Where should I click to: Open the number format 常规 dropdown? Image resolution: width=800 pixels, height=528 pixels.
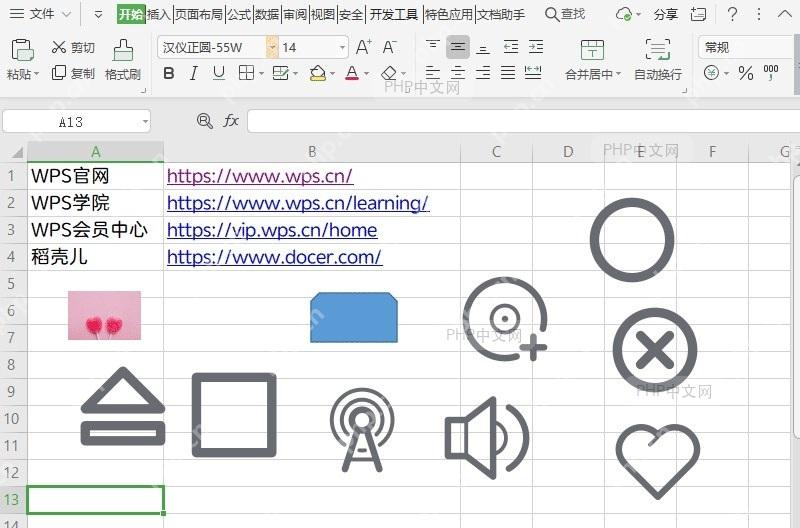[x=746, y=47]
